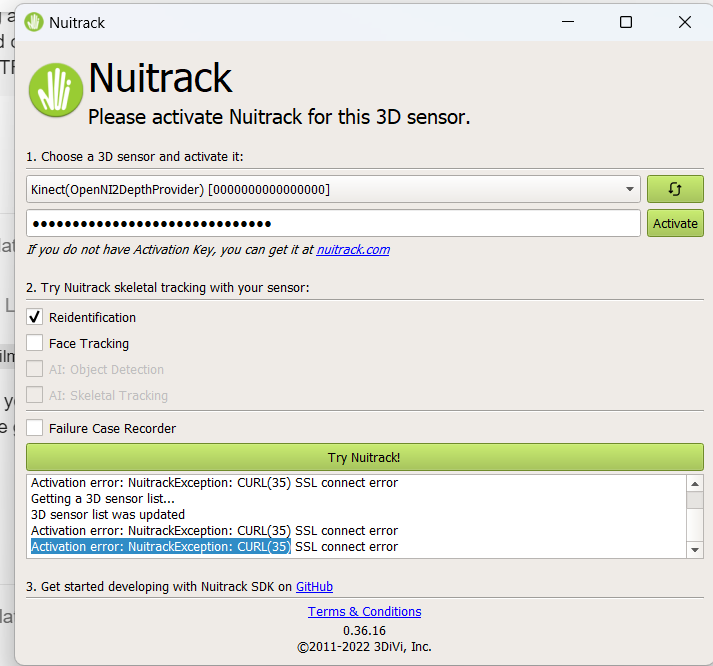
Task: Uncheck the Reidentification checkbox
Action: (x=35, y=317)
